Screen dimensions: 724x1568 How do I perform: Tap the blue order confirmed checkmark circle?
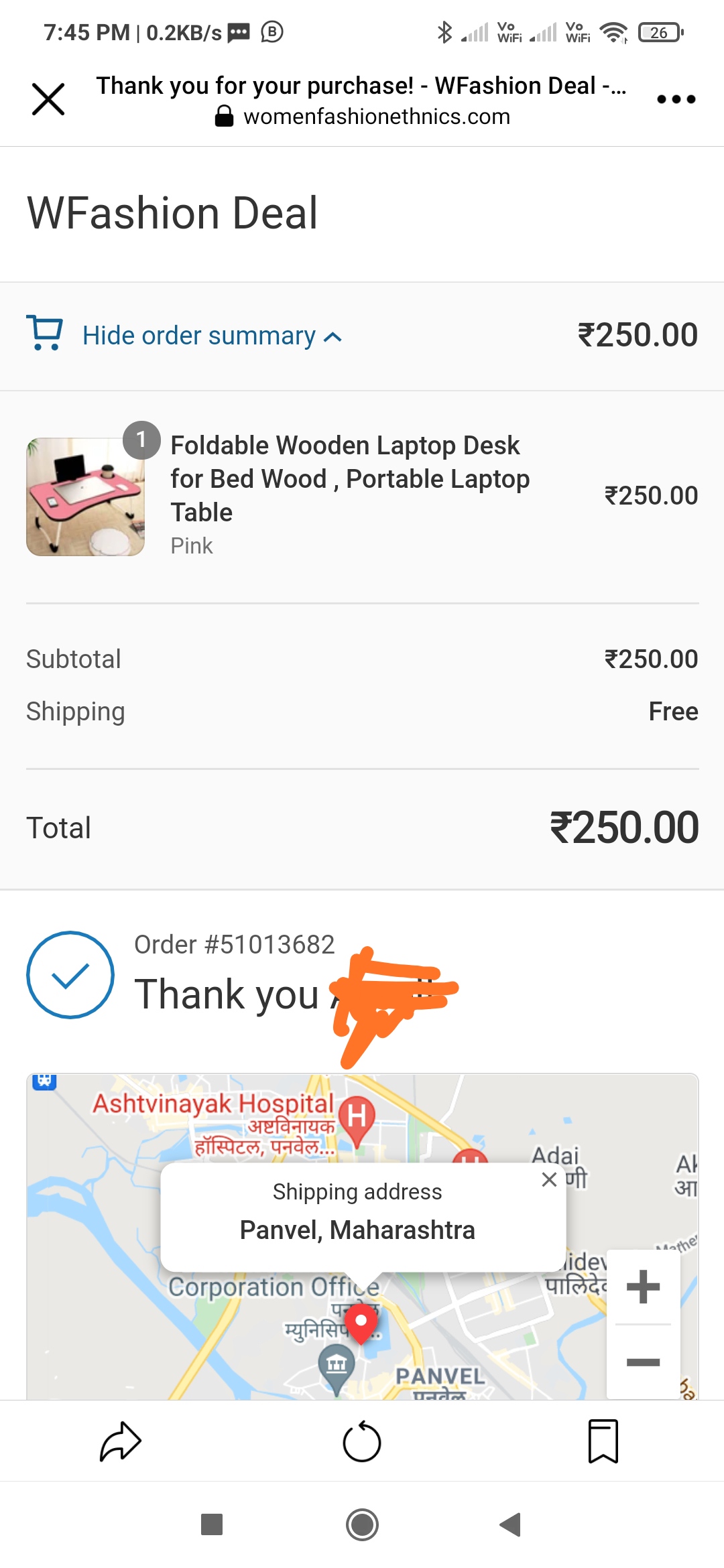pos(70,975)
